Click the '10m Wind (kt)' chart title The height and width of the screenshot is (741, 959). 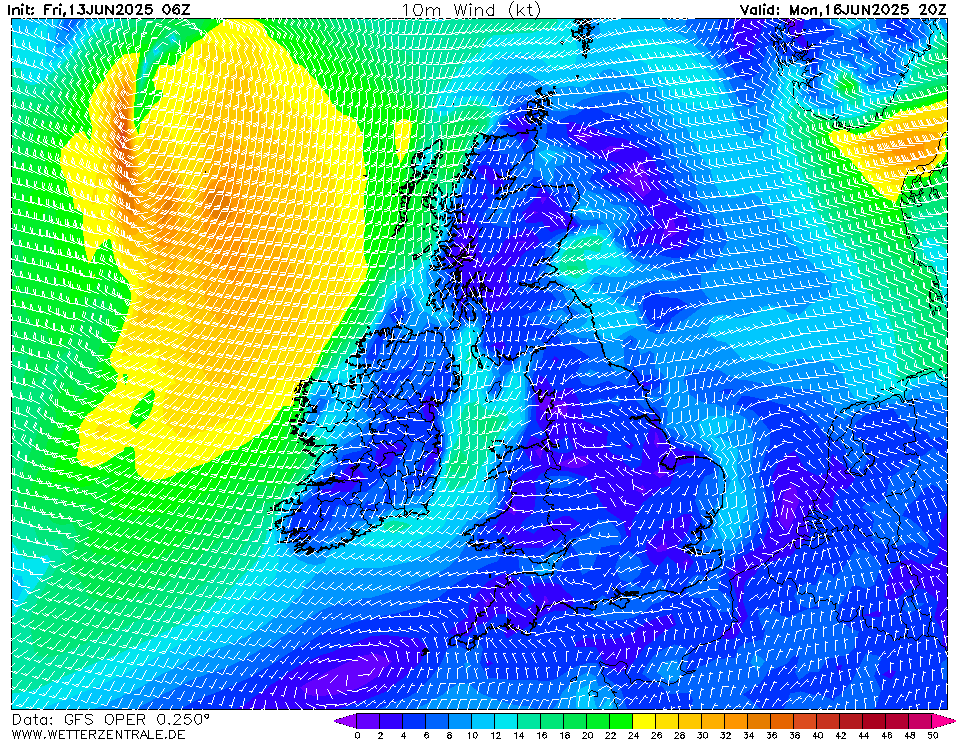471,10
